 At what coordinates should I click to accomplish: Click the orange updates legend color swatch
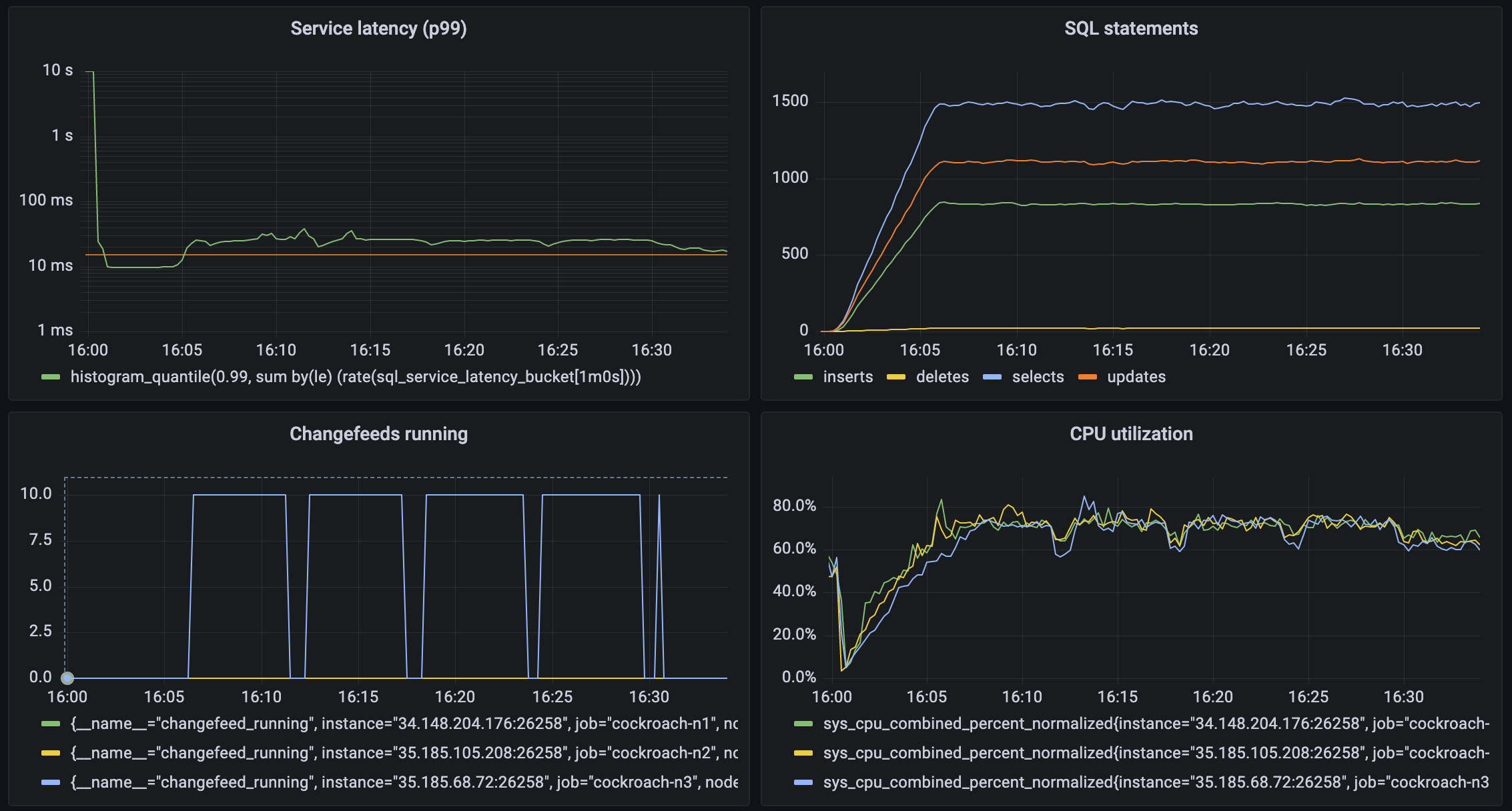click(1088, 377)
